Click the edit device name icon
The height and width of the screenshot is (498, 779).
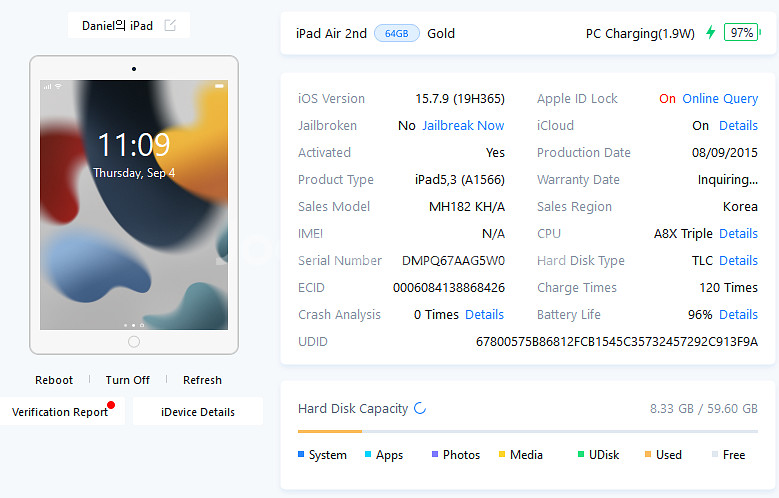click(x=170, y=26)
